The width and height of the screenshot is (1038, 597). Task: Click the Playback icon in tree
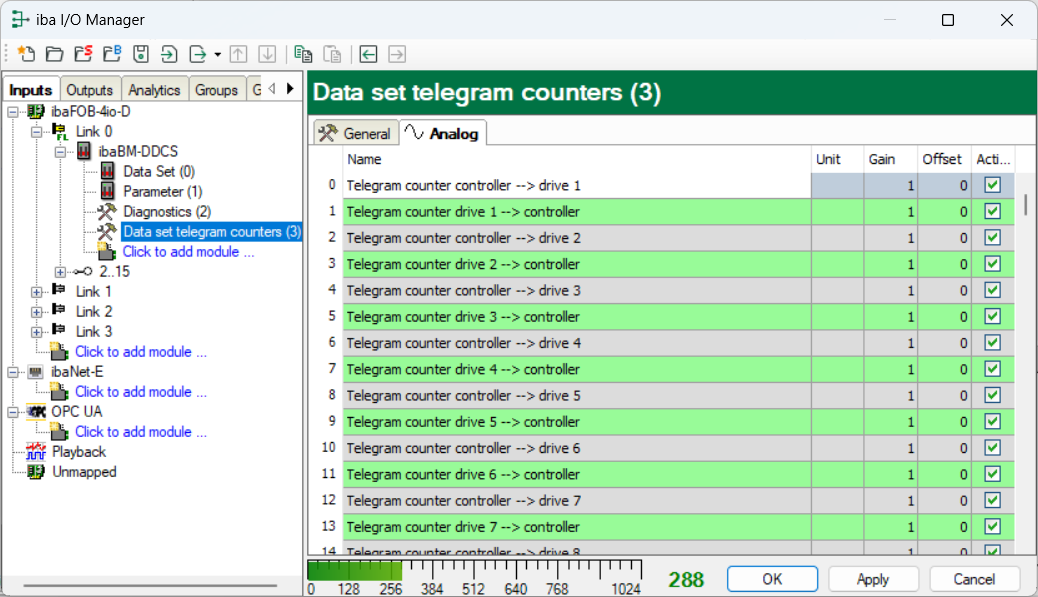pyautogui.click(x=37, y=452)
